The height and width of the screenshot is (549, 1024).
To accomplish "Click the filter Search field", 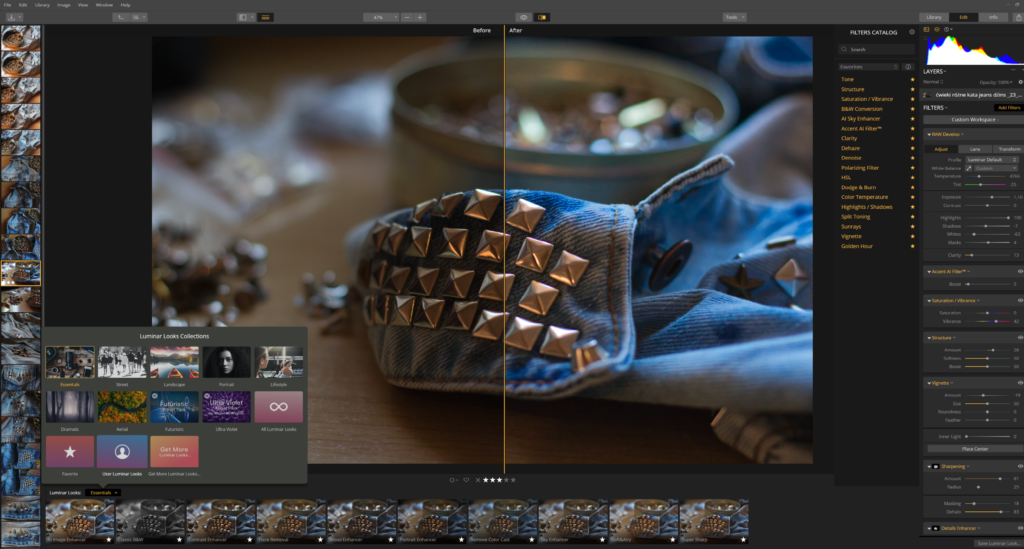I will 876,50.
